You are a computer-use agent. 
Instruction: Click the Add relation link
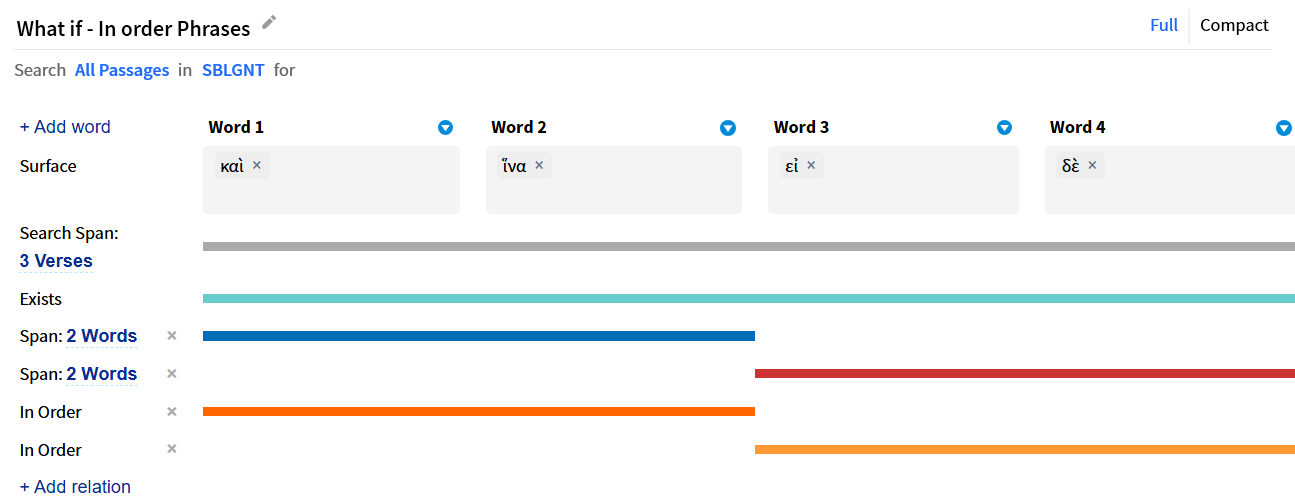point(75,487)
